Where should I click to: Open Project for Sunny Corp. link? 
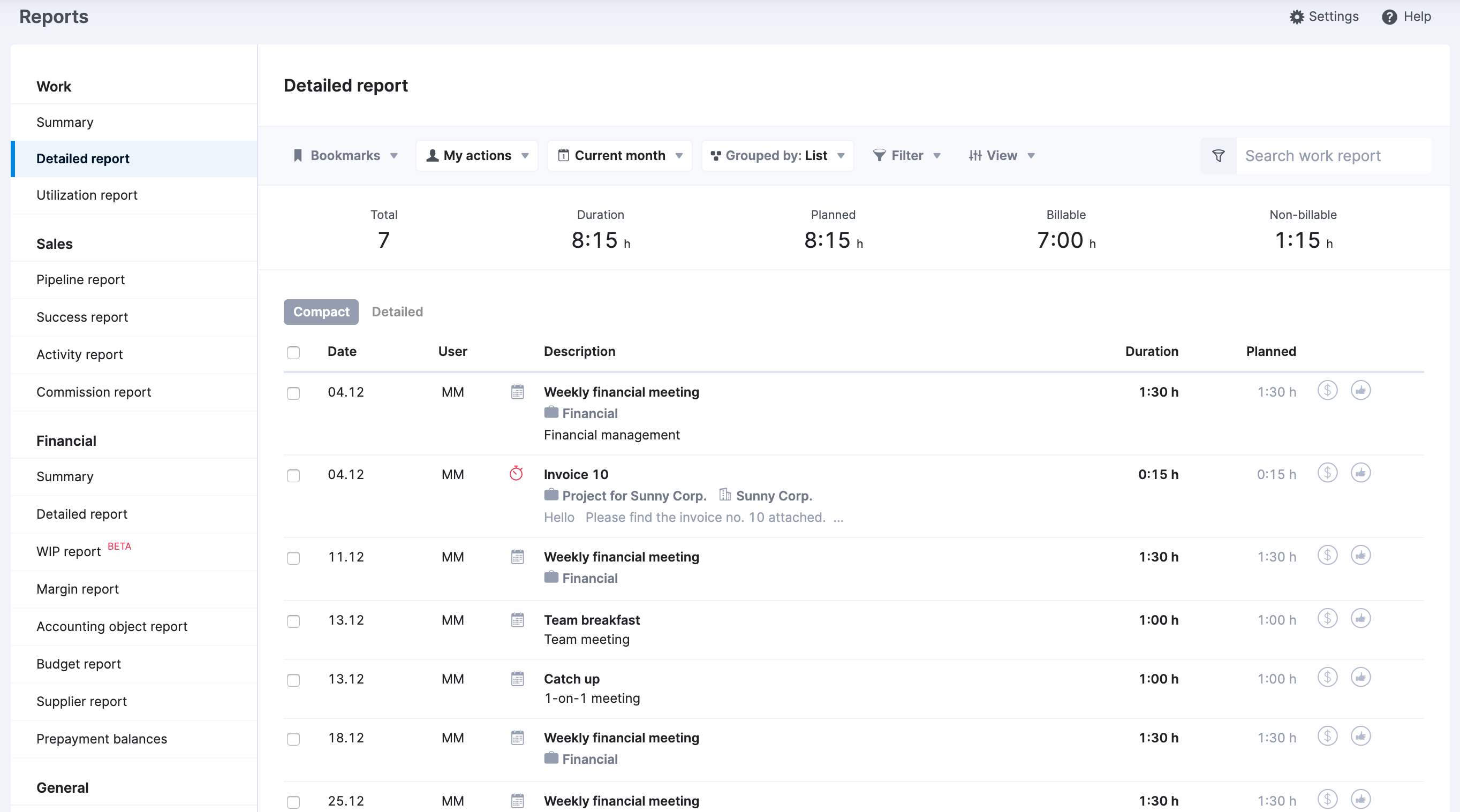634,496
